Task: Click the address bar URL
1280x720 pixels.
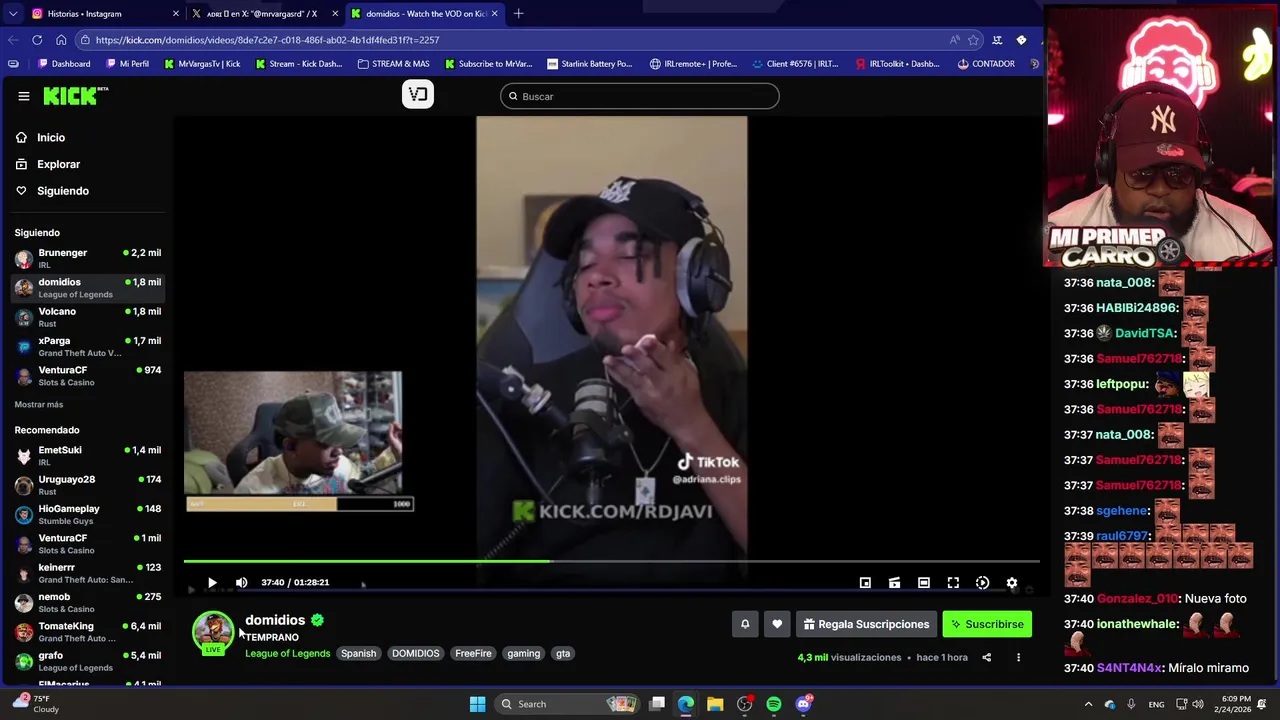Action: click(x=267, y=40)
